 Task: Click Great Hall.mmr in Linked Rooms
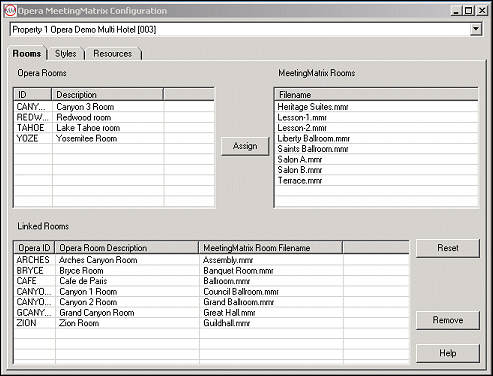[x=229, y=312]
